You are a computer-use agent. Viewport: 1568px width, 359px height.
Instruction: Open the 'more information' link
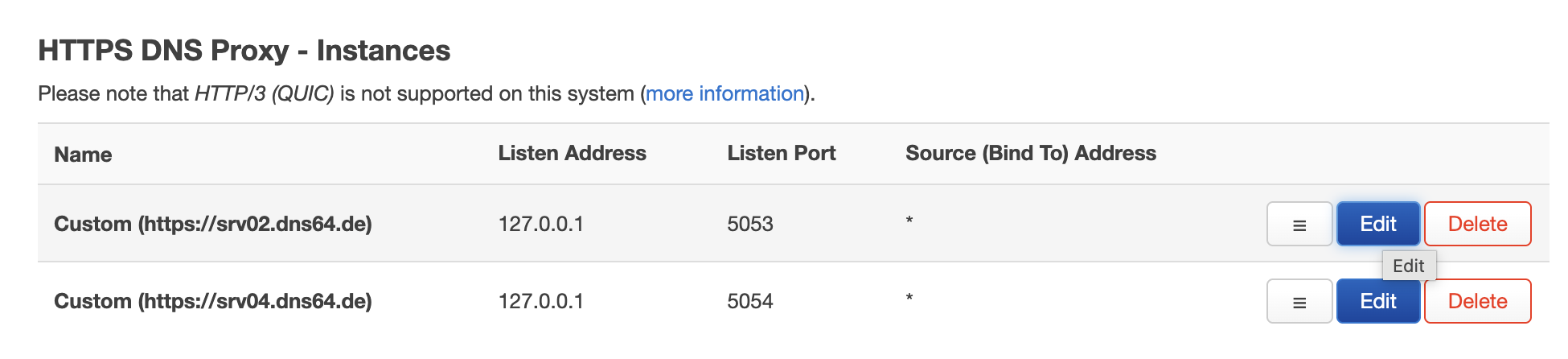(x=724, y=94)
